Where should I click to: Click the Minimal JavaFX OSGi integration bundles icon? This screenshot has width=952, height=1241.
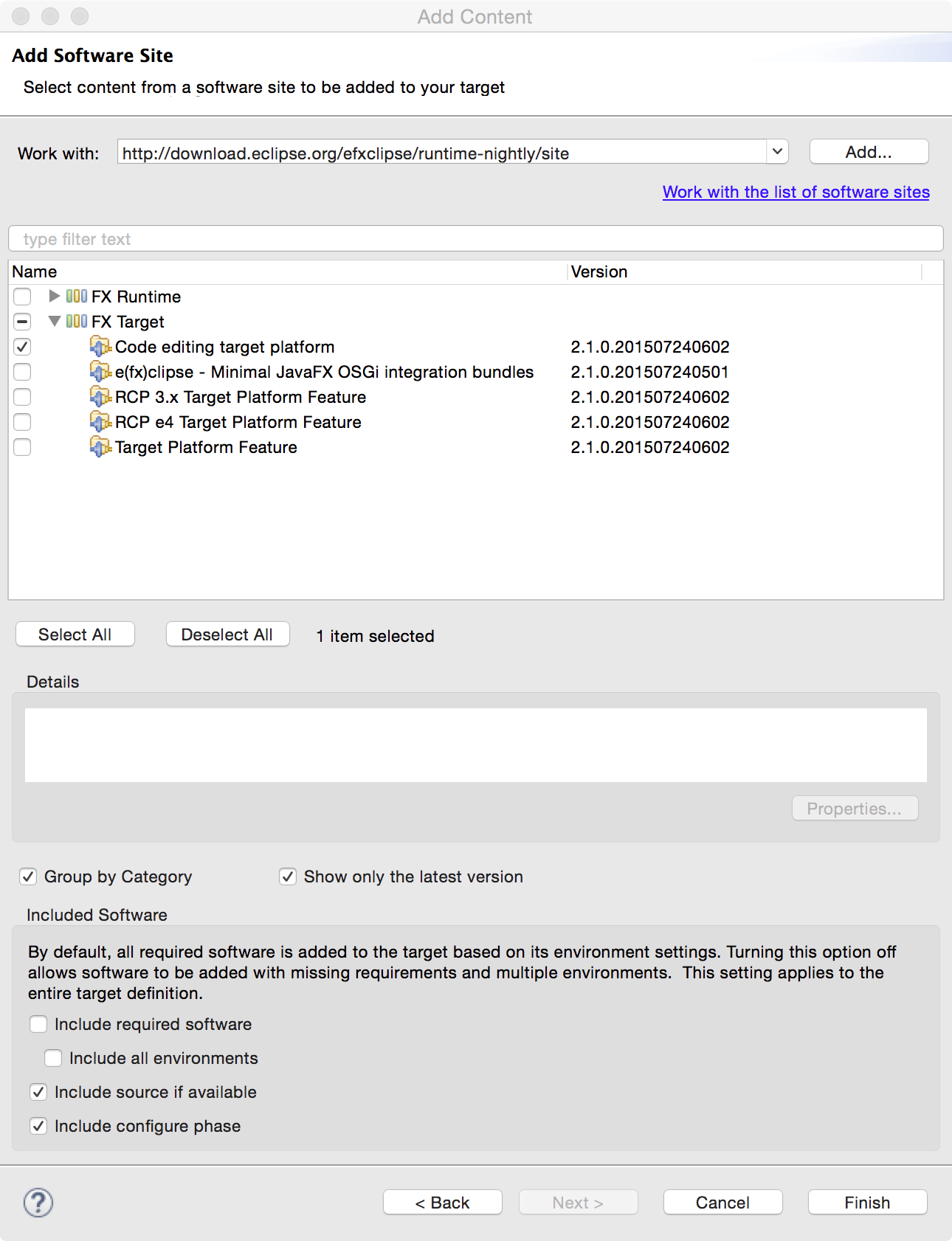pos(100,372)
